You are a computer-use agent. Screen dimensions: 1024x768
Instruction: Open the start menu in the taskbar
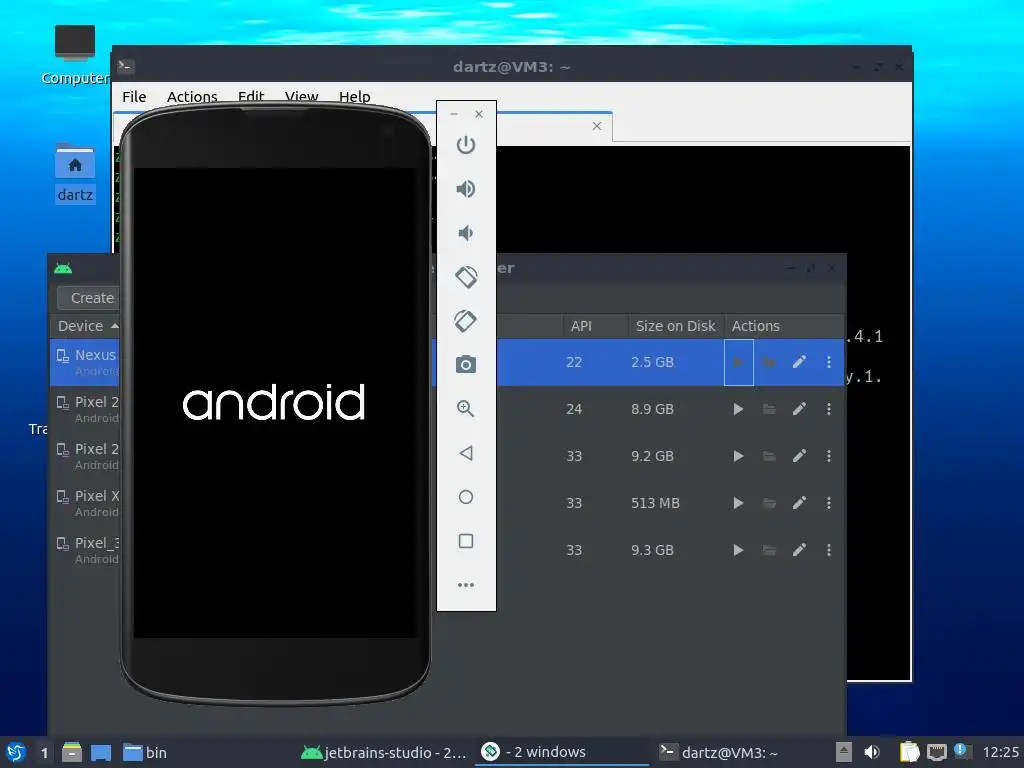(x=16, y=752)
